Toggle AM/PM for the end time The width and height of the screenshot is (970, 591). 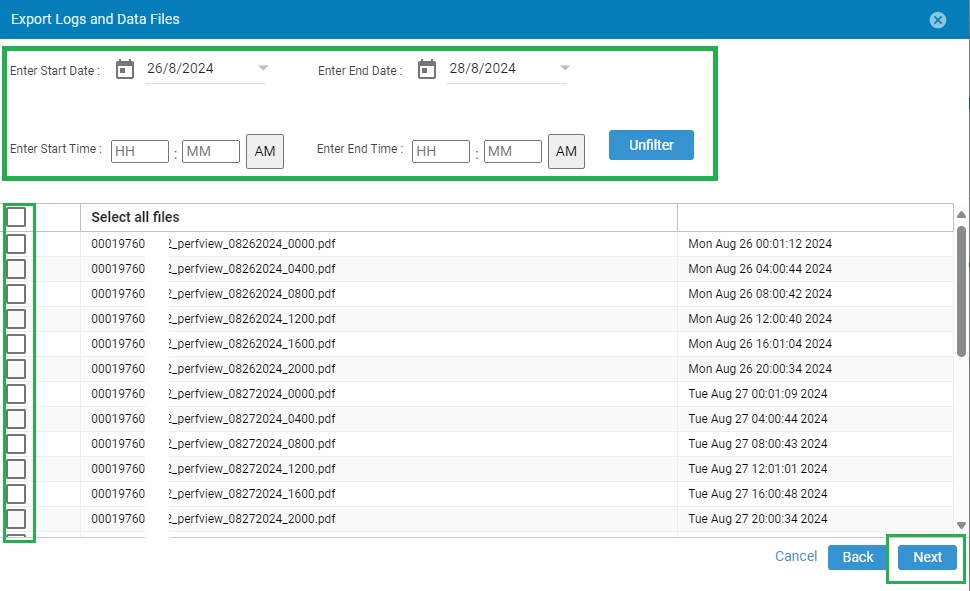pyautogui.click(x=566, y=151)
